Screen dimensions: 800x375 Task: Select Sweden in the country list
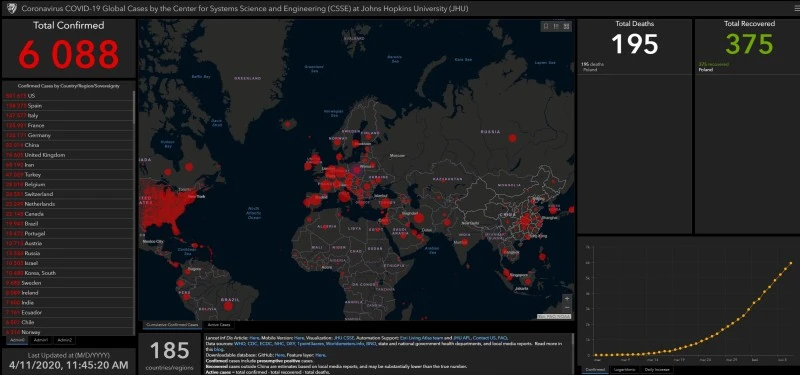(x=68, y=283)
